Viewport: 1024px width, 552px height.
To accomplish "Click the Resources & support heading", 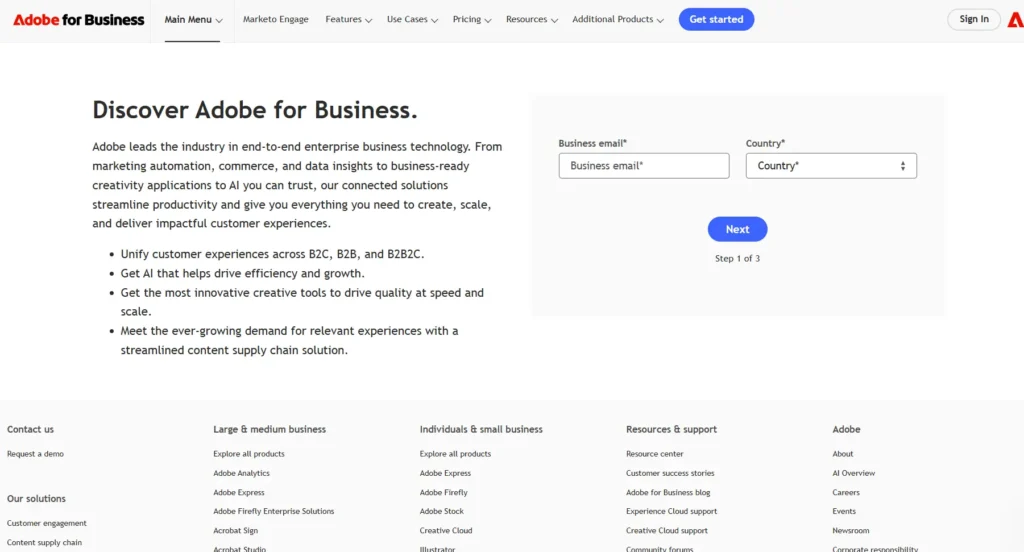I will pyautogui.click(x=671, y=429).
